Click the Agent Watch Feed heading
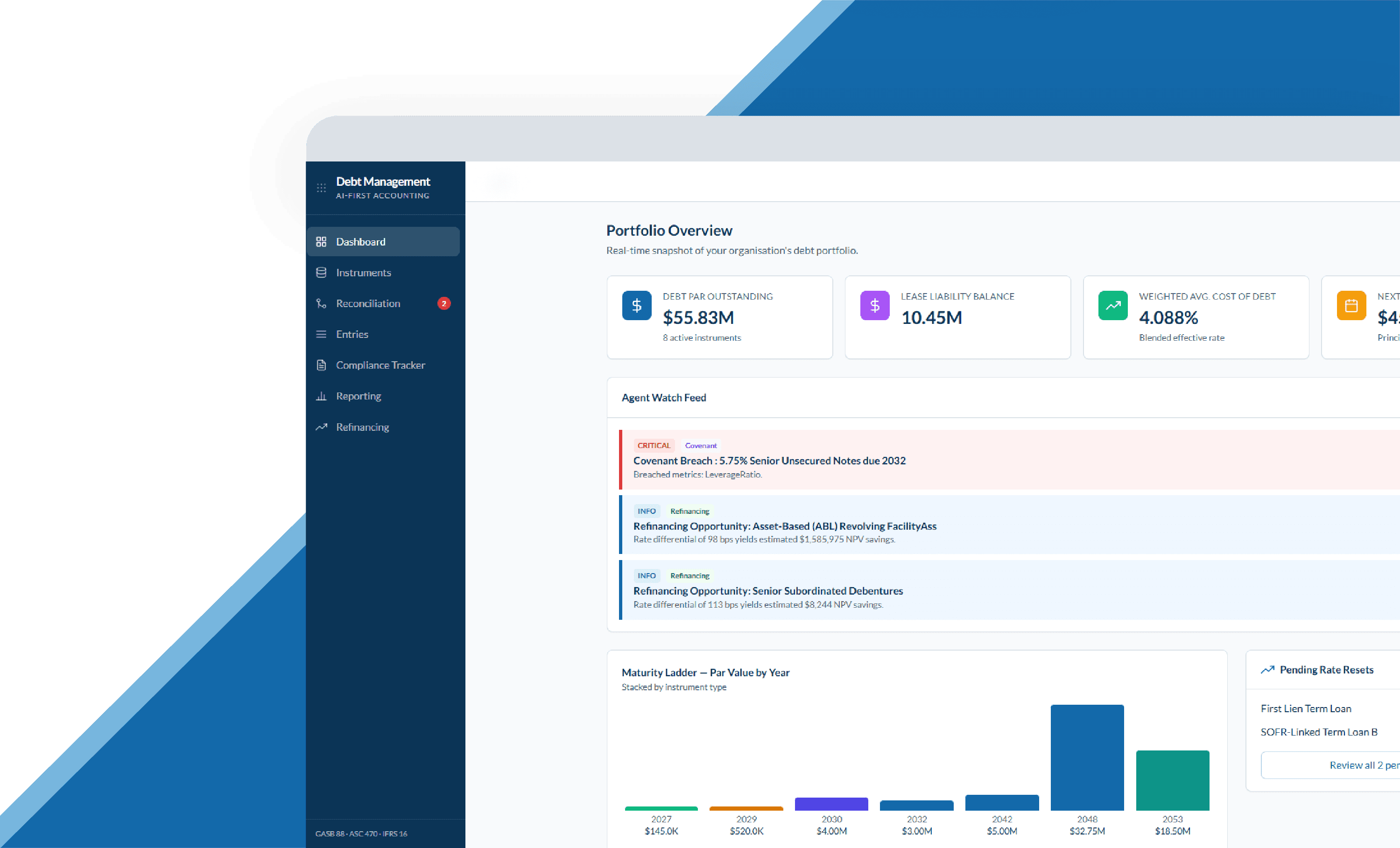1400x848 pixels. pyautogui.click(x=664, y=398)
